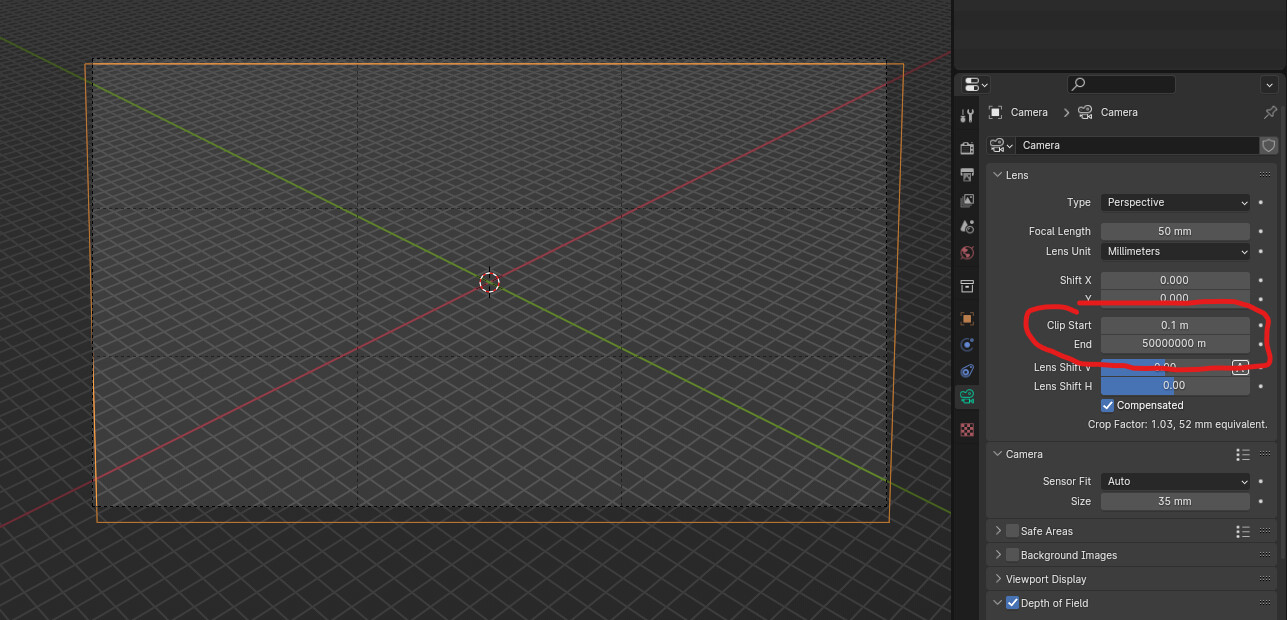
Task: Open the Tool properties tab
Action: pyautogui.click(x=967, y=117)
